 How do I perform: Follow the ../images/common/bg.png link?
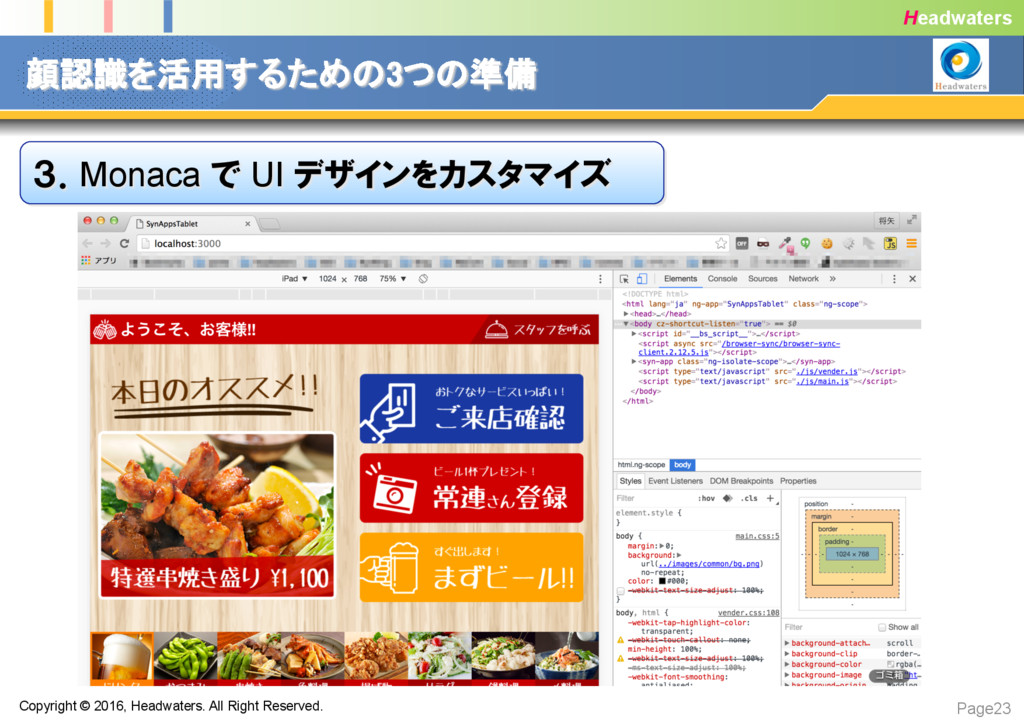(709, 564)
